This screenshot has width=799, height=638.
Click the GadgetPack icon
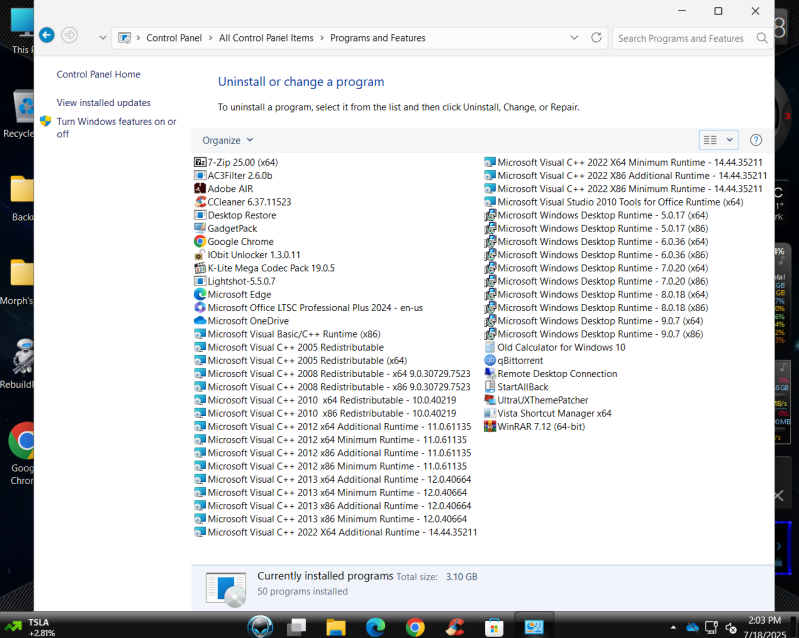(x=200, y=228)
